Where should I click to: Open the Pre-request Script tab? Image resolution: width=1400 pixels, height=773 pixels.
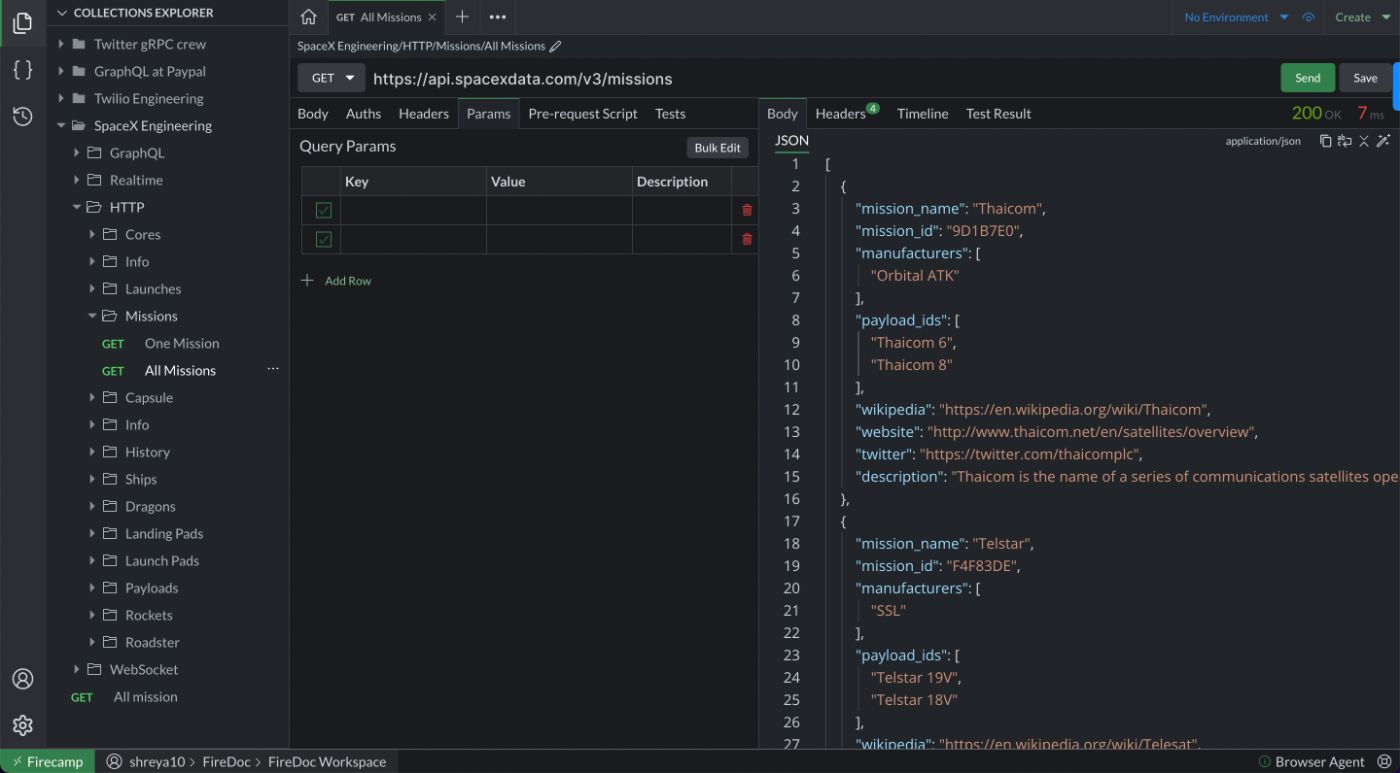click(x=582, y=113)
